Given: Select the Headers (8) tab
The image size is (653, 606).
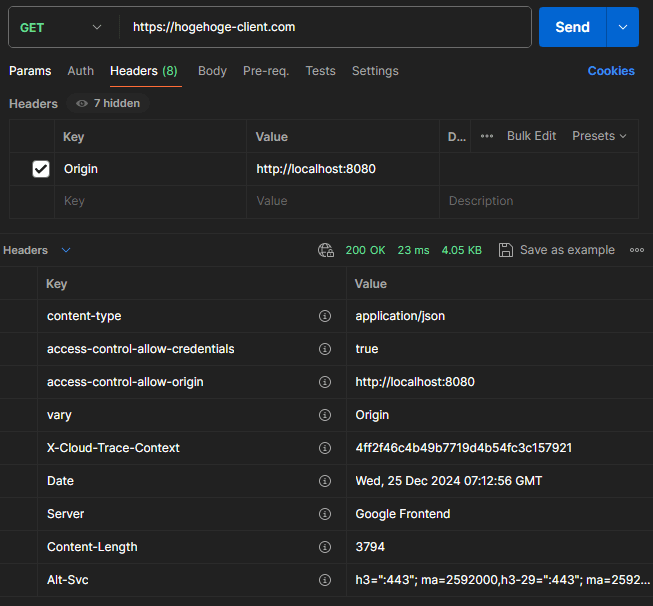Looking at the screenshot, I should pos(144,71).
